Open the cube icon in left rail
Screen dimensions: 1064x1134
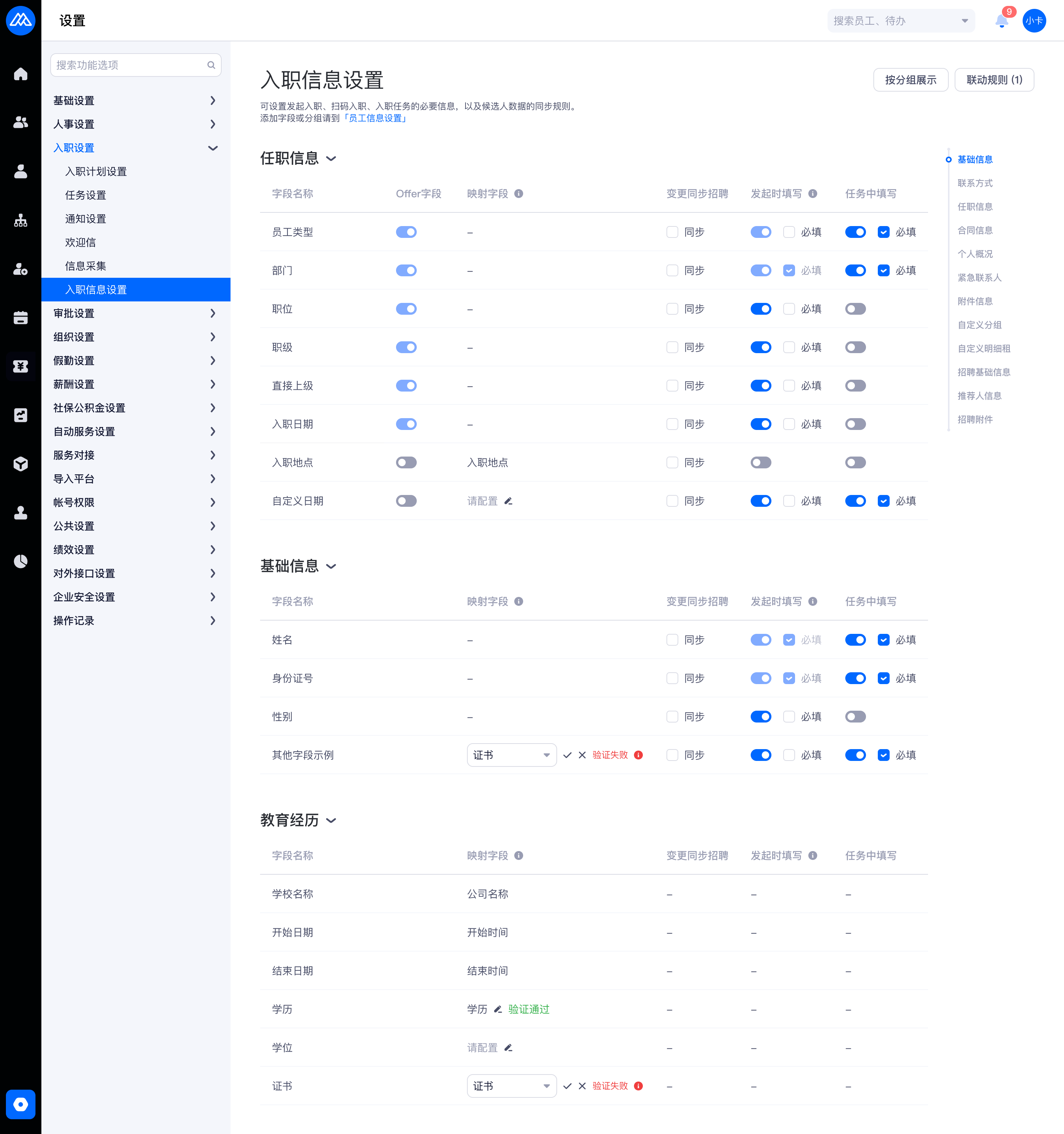(21, 464)
